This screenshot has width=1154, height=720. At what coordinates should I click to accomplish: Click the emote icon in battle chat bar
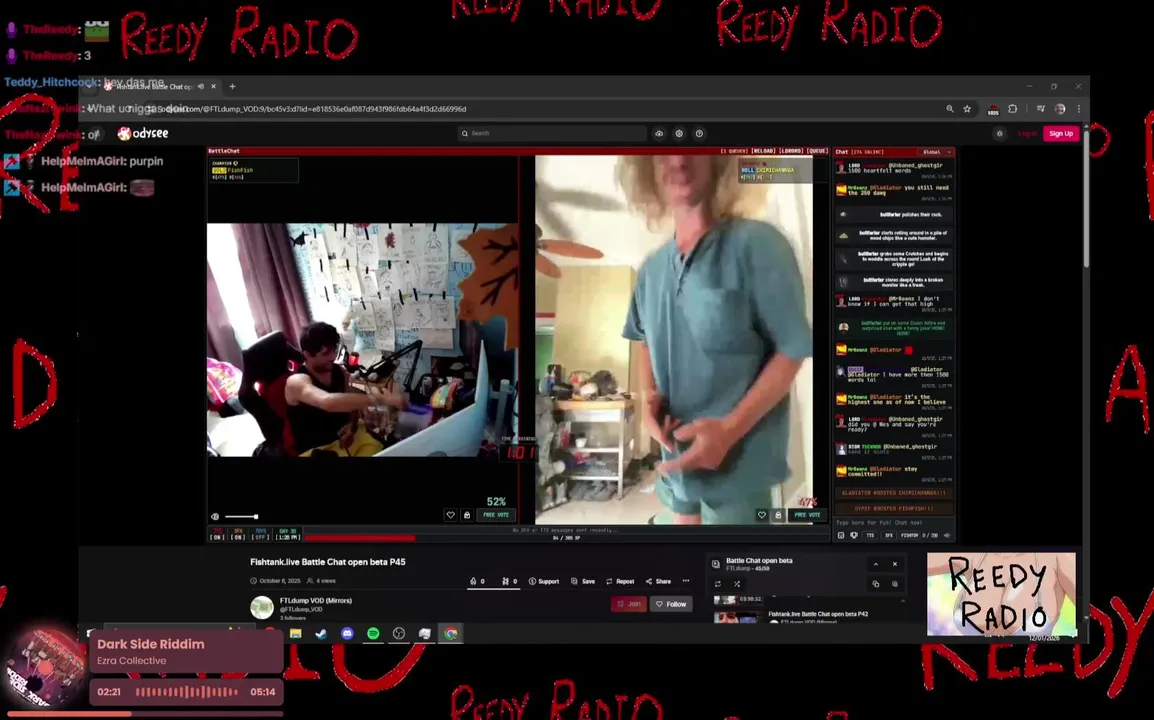[841, 535]
